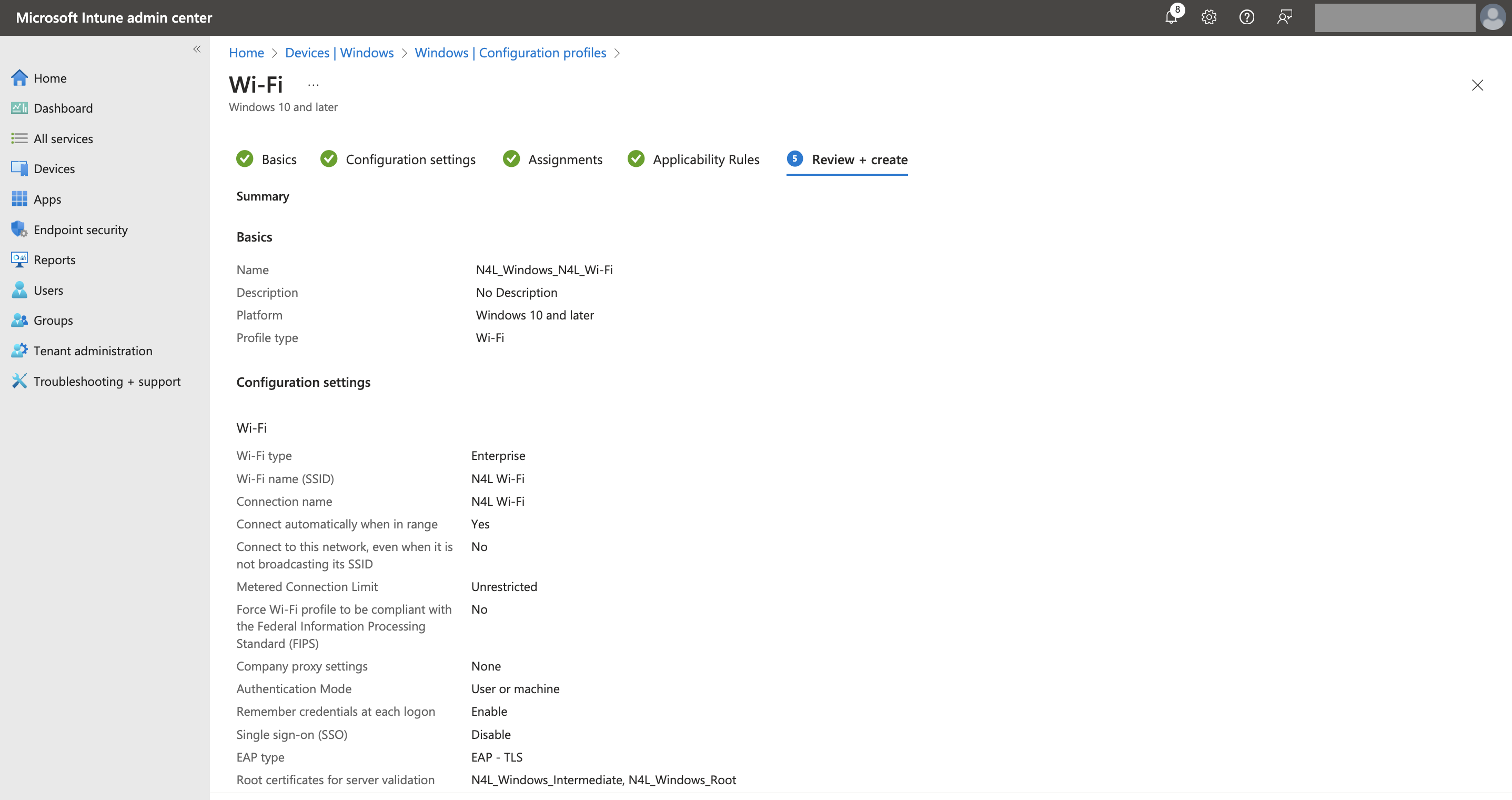Open the notifications bell

pos(1171,17)
